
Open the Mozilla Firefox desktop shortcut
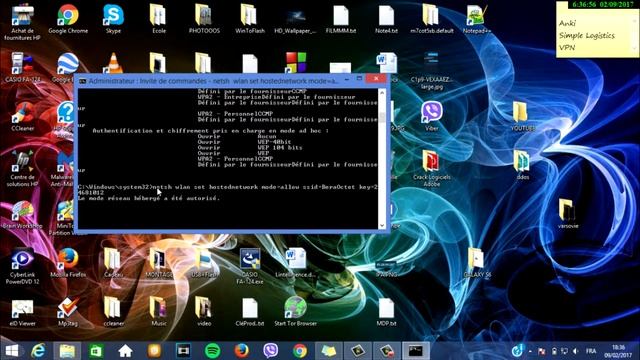point(68,262)
